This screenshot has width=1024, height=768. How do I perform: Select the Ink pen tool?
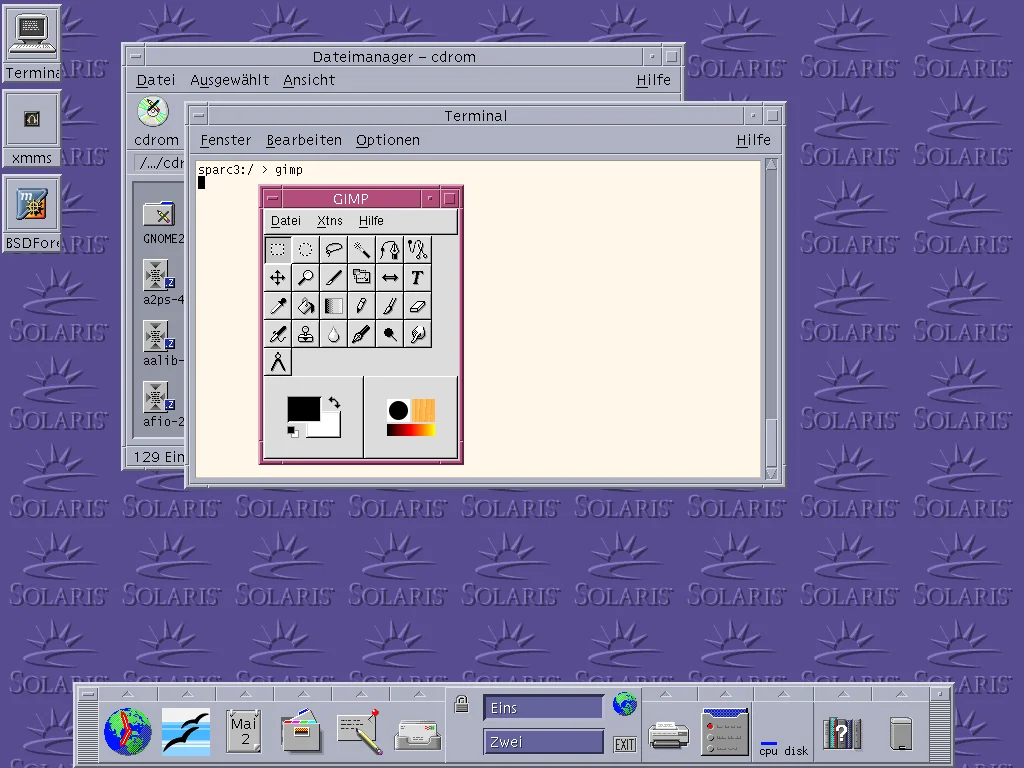pos(362,334)
